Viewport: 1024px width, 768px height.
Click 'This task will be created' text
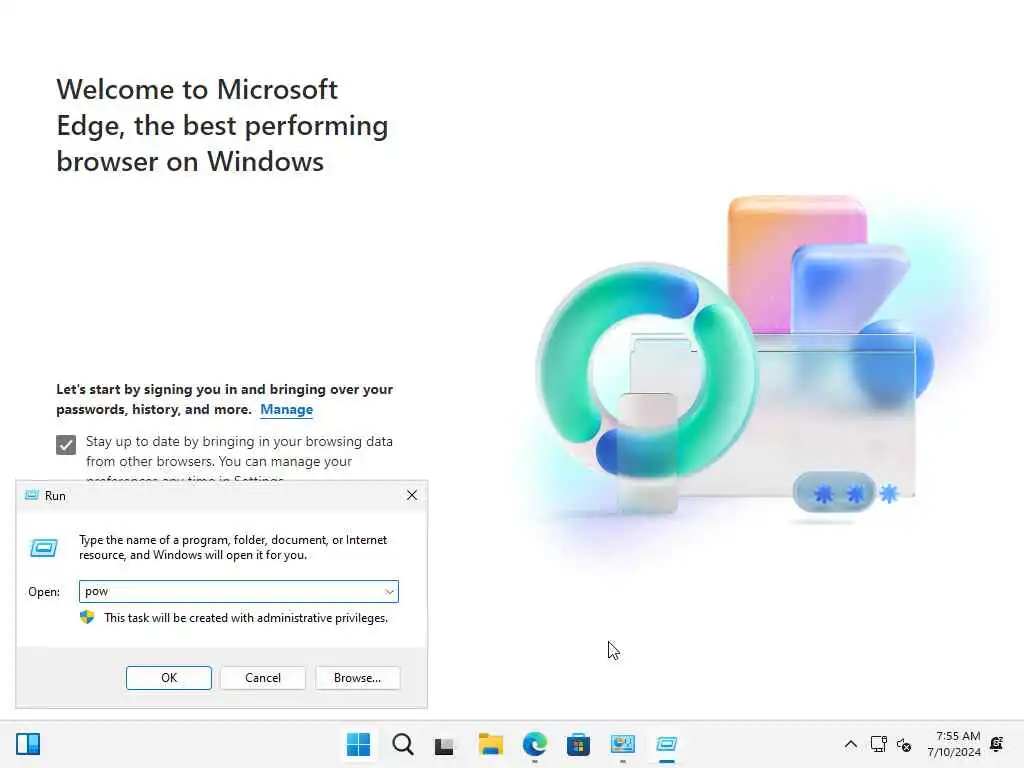[246, 618]
